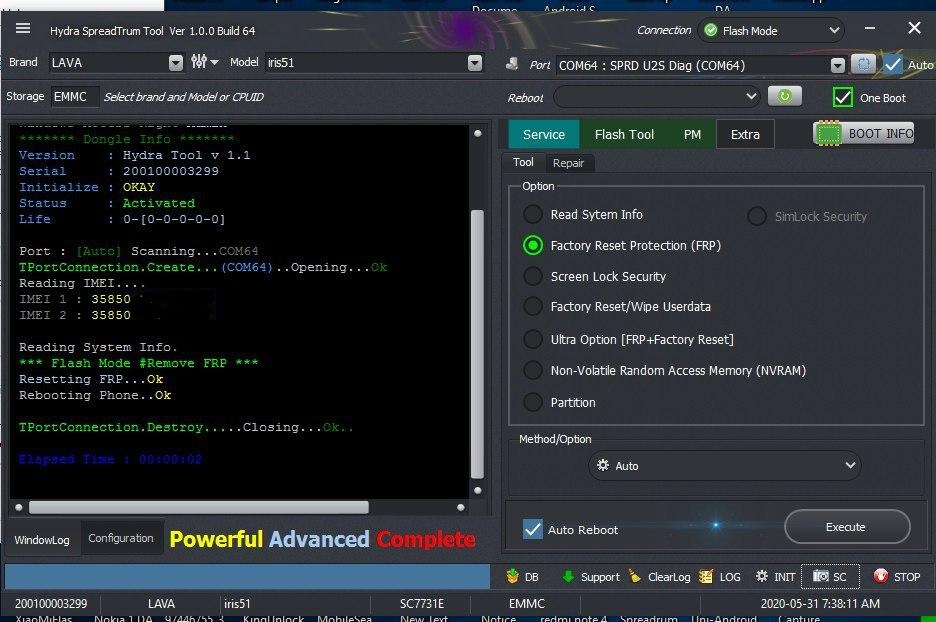This screenshot has width=936, height=622.
Task: Click serial 200100003299 in status bar
Action: 51,603
